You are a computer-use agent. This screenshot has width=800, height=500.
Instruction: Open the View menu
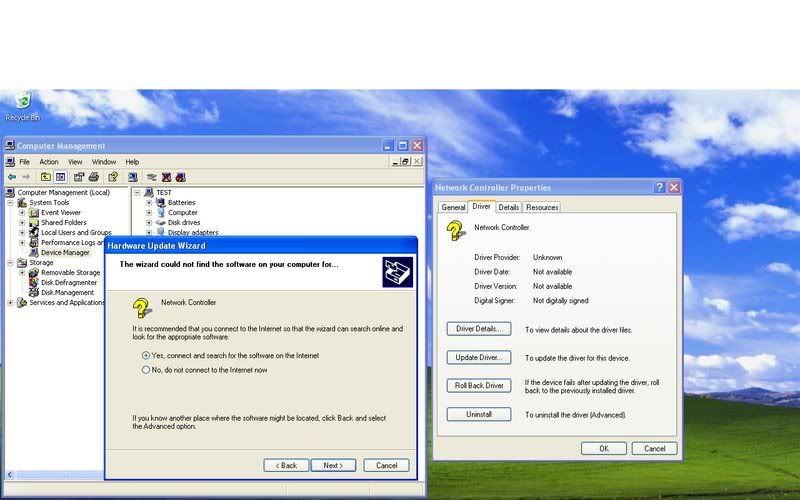click(75, 162)
